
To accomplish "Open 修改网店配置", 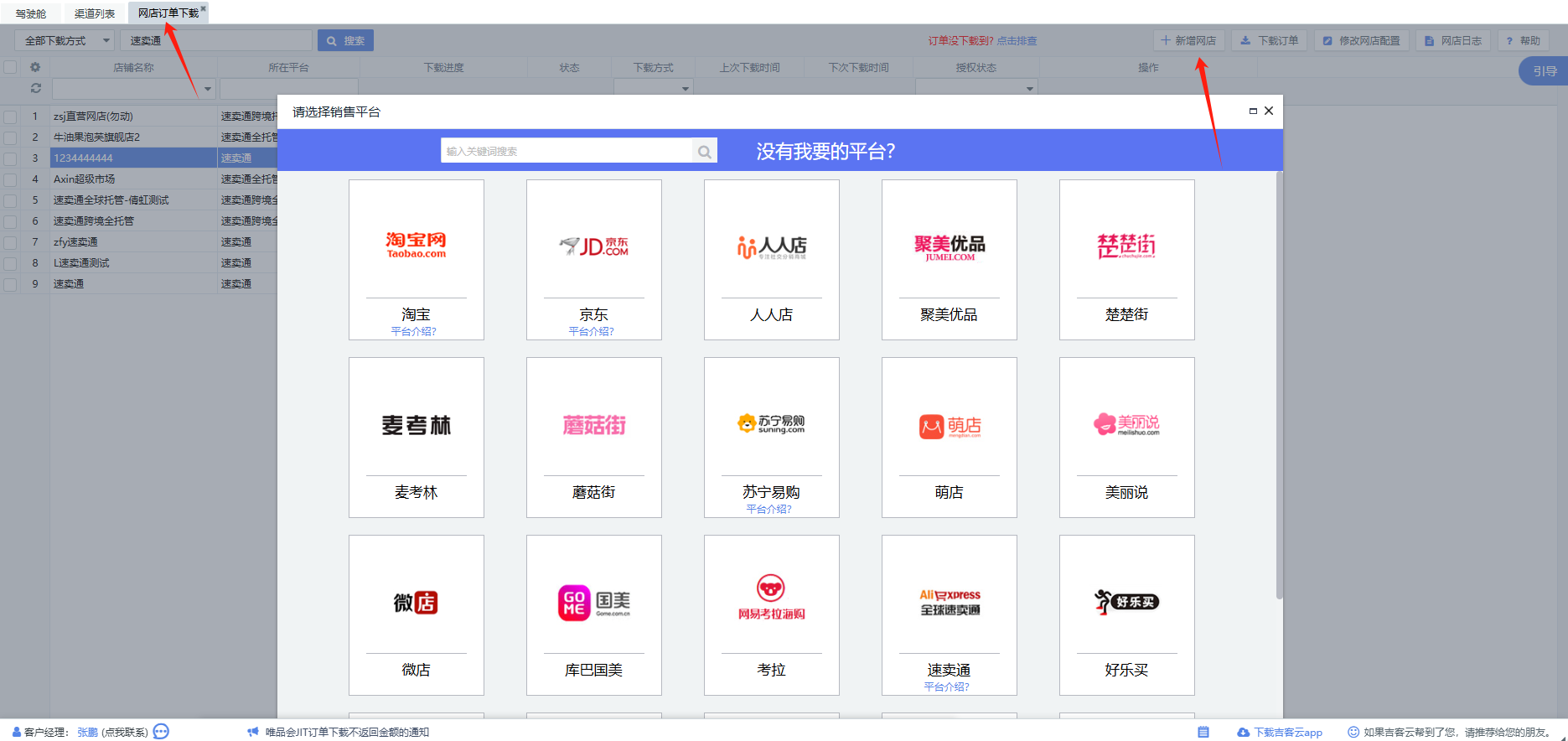I will pyautogui.click(x=1362, y=40).
